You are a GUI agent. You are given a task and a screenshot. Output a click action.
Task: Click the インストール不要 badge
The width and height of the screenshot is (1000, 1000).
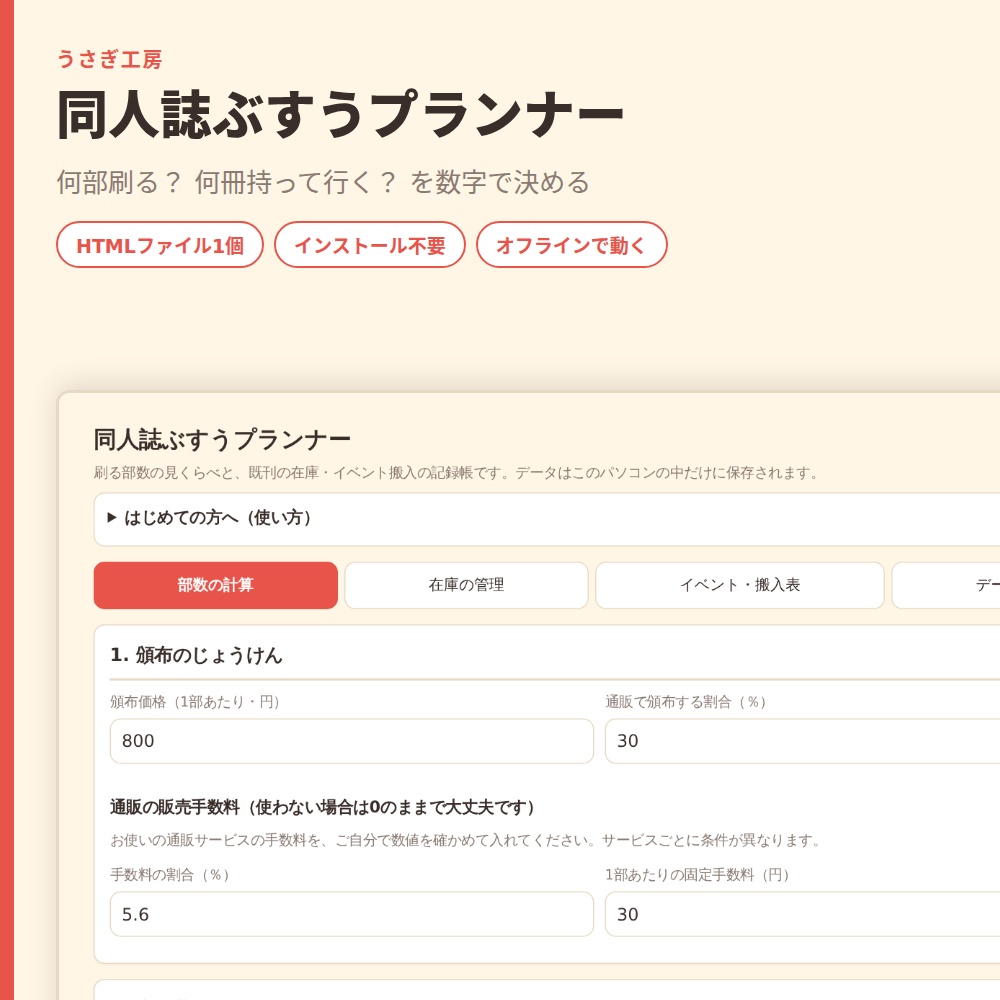[x=370, y=245]
